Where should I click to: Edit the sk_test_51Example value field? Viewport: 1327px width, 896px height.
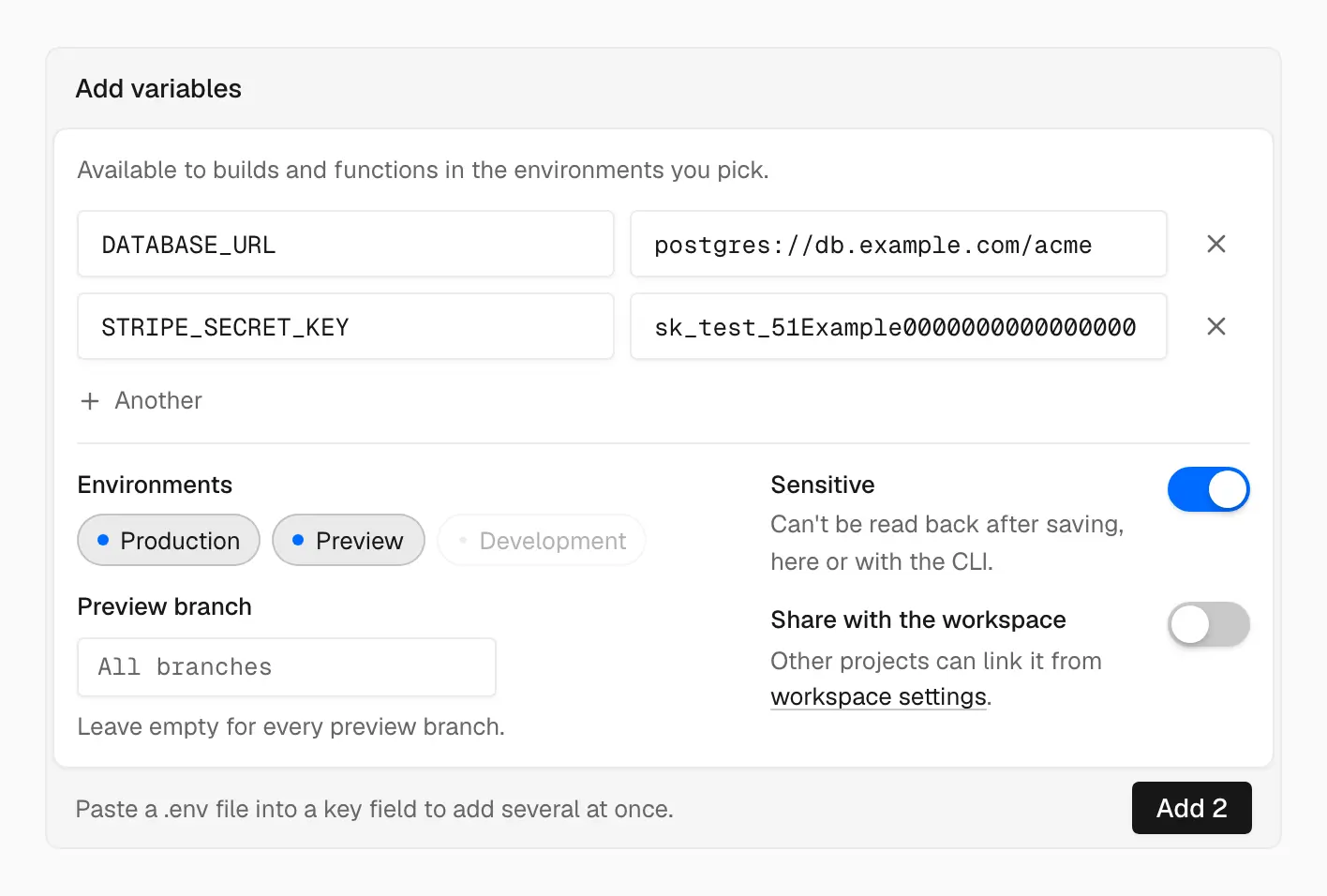pos(899,326)
